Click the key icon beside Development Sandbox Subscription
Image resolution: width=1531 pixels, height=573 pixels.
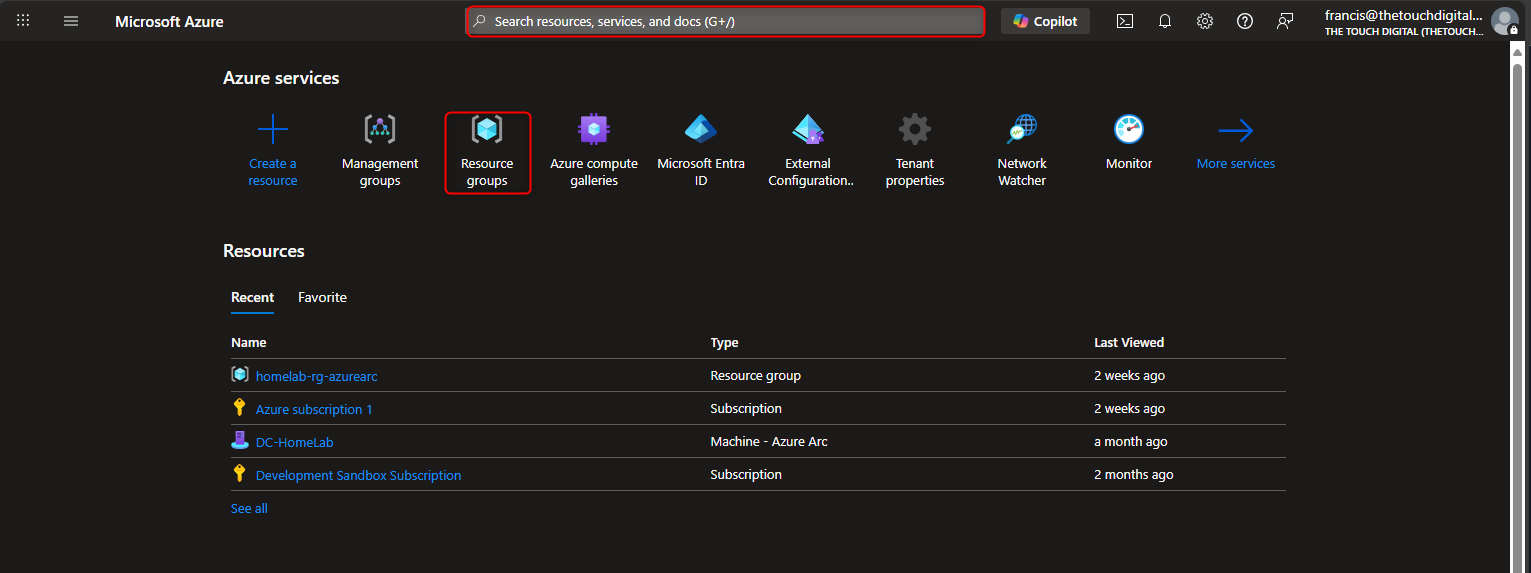[x=239, y=473]
